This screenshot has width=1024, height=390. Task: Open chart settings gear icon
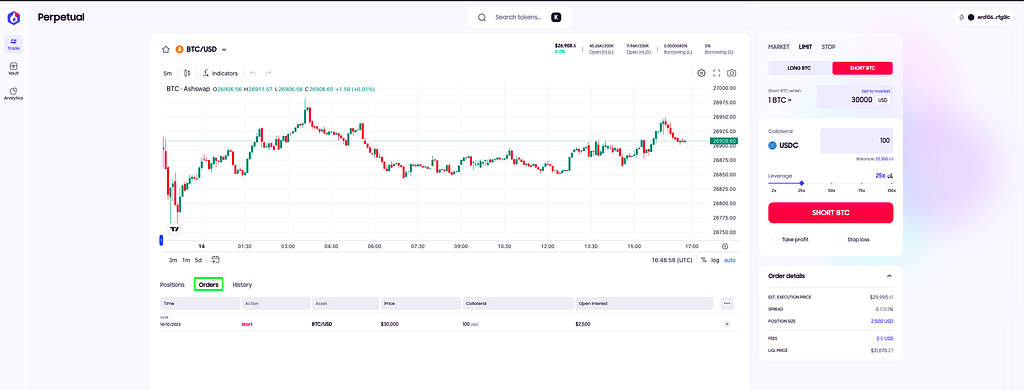[x=701, y=73]
